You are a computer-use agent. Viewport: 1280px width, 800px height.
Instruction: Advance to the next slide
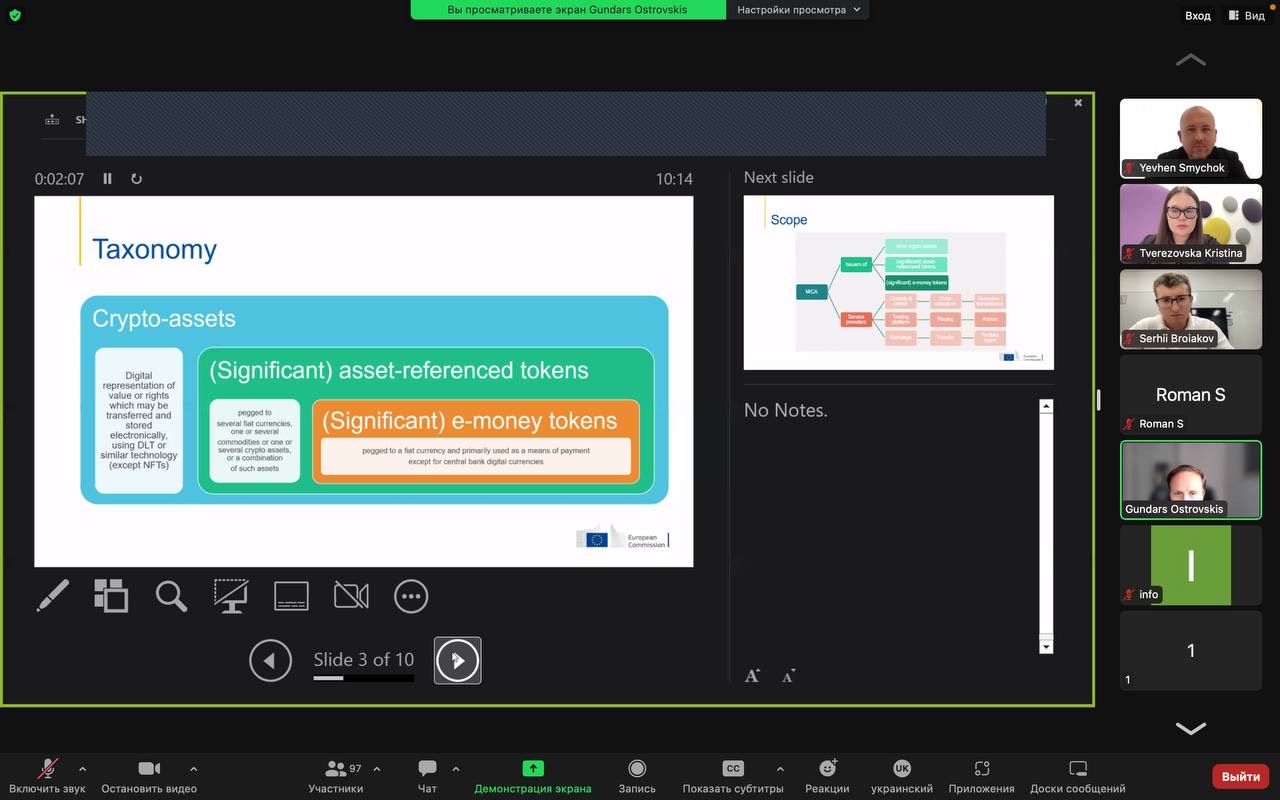458,660
